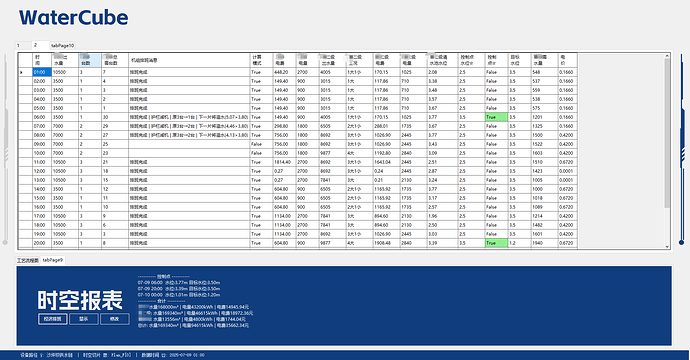Click the 1.2 target level cell in the 20:00 row

[x=519, y=243]
